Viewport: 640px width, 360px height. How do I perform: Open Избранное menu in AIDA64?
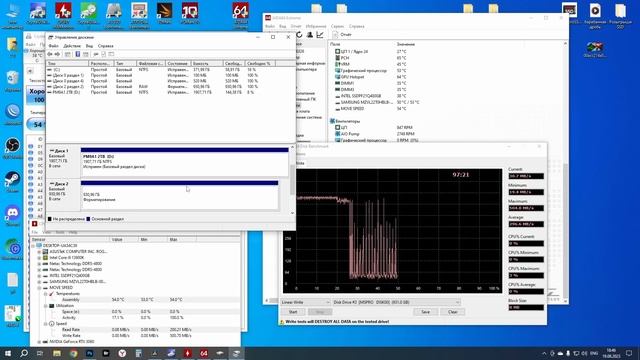tap(316, 26)
